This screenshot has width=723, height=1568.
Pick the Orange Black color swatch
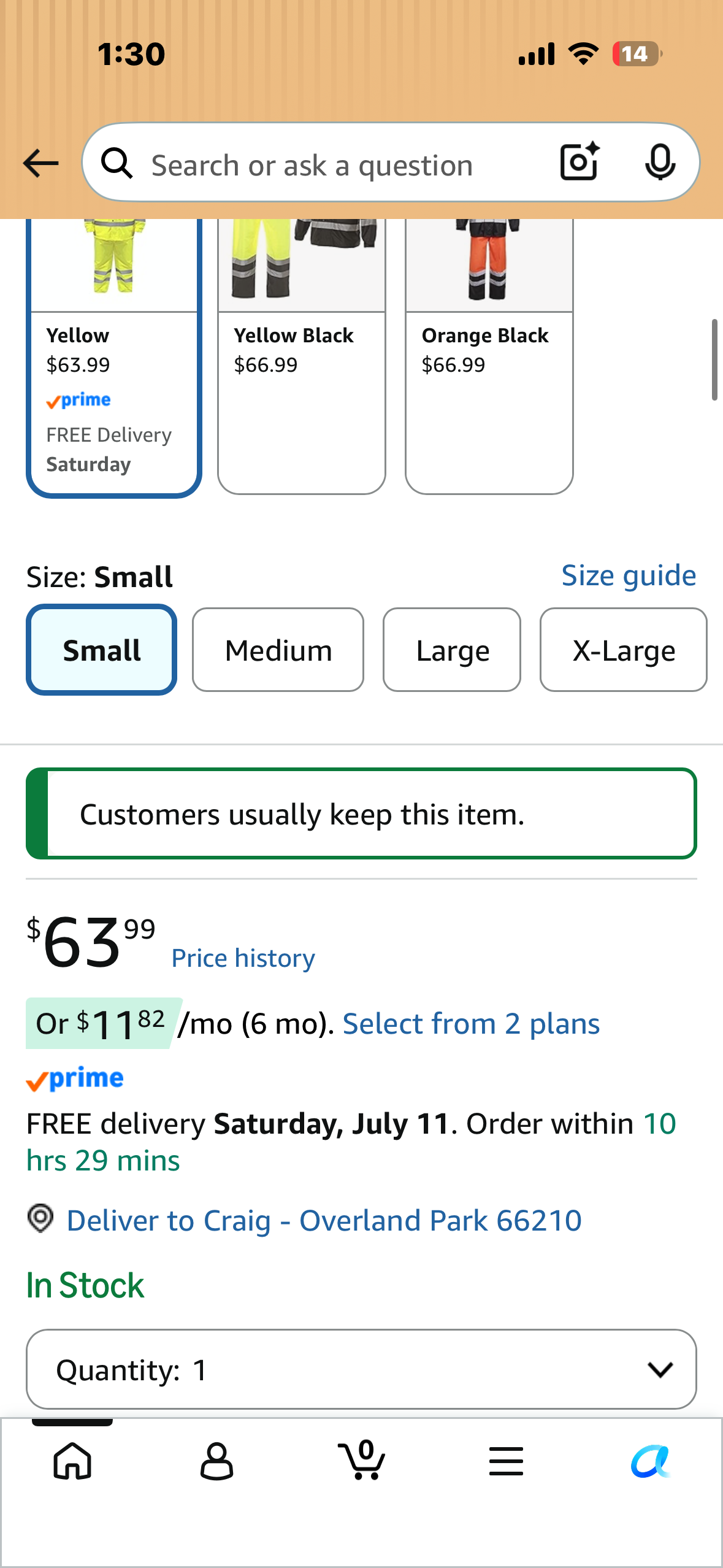point(489,356)
